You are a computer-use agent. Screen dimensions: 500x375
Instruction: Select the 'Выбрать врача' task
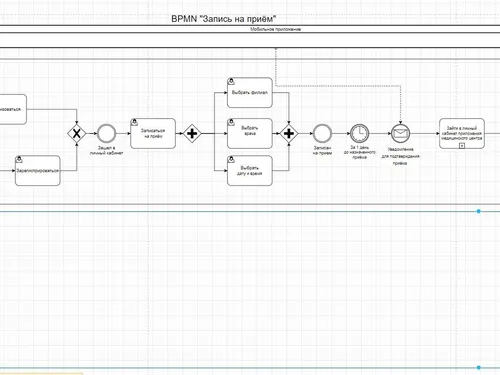click(250, 133)
